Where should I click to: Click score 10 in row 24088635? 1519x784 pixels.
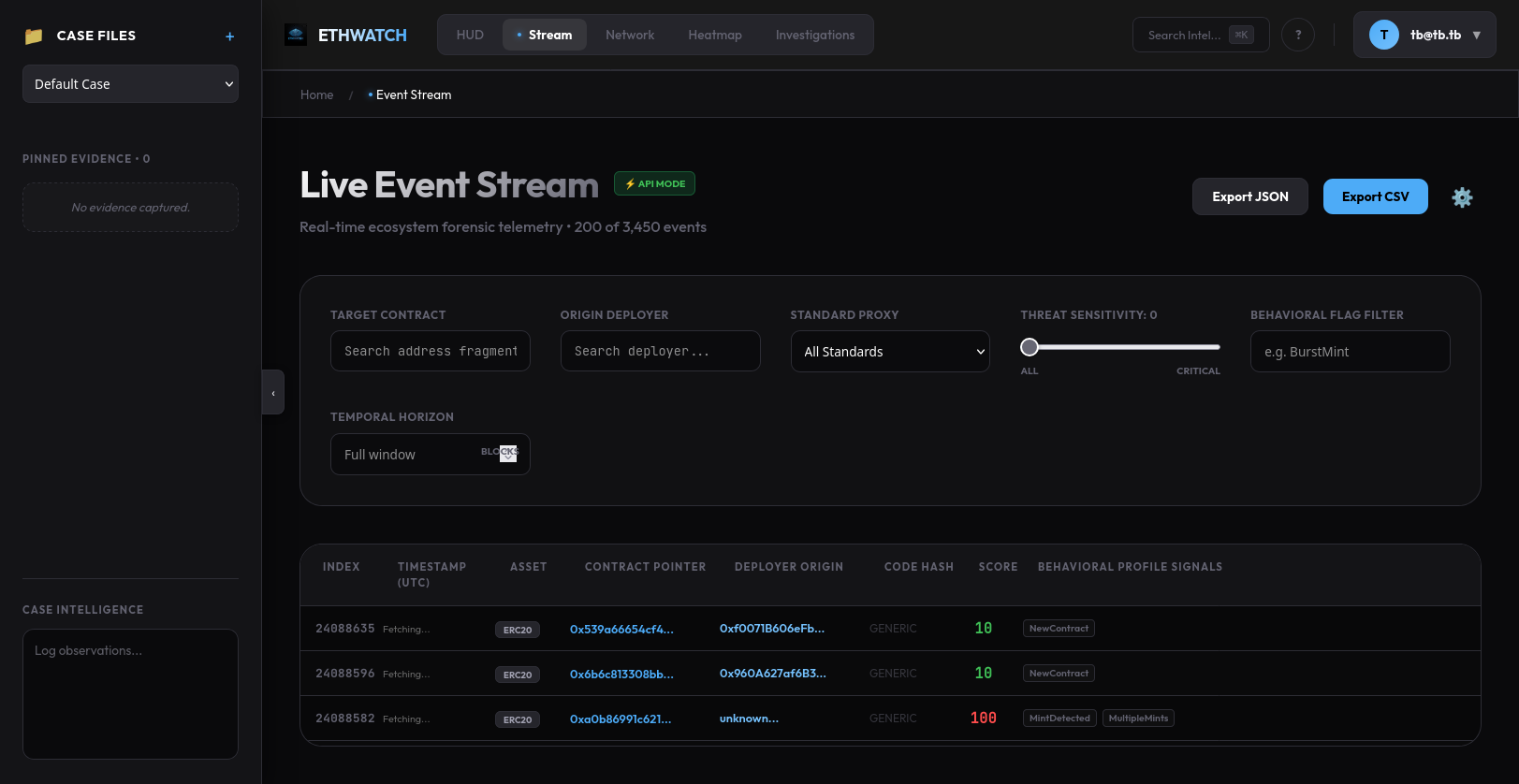tap(984, 629)
